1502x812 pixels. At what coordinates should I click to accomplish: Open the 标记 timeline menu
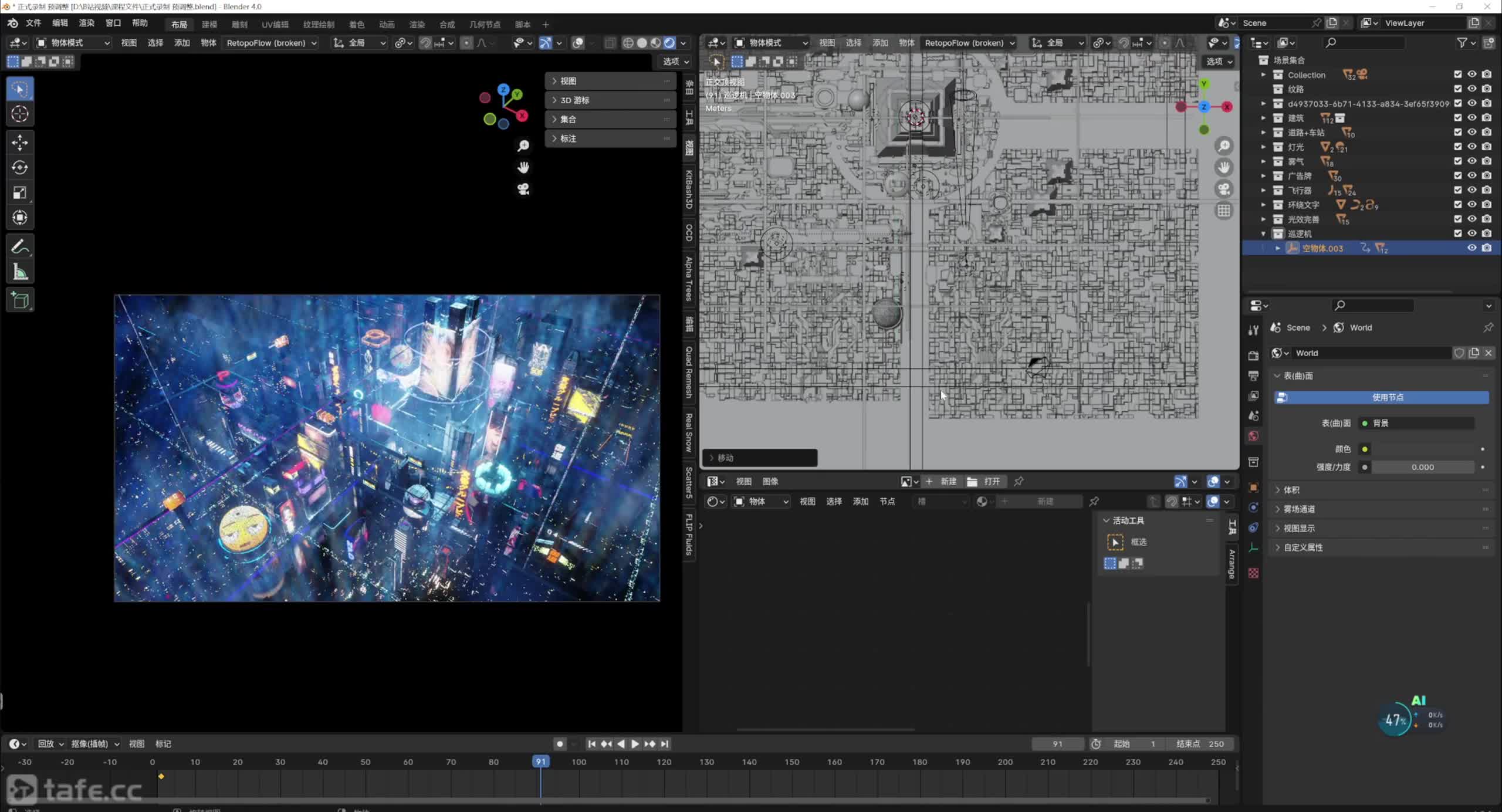pos(163,744)
